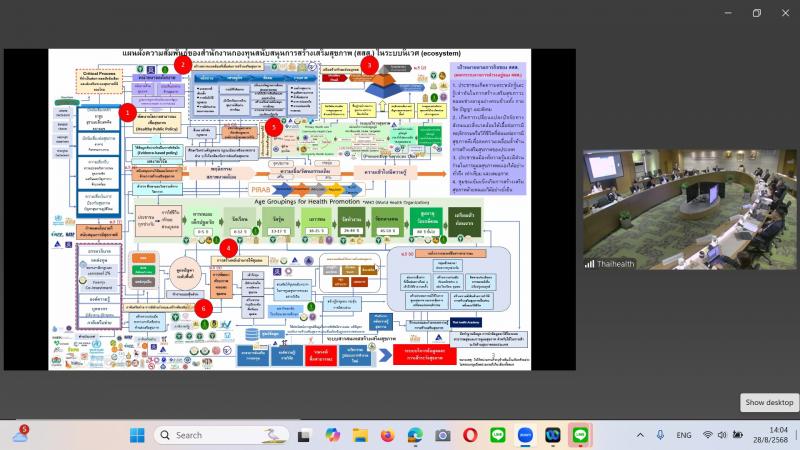800x450 pixels.
Task: Open the Camera app from taskbar
Action: pyautogui.click(x=443, y=435)
